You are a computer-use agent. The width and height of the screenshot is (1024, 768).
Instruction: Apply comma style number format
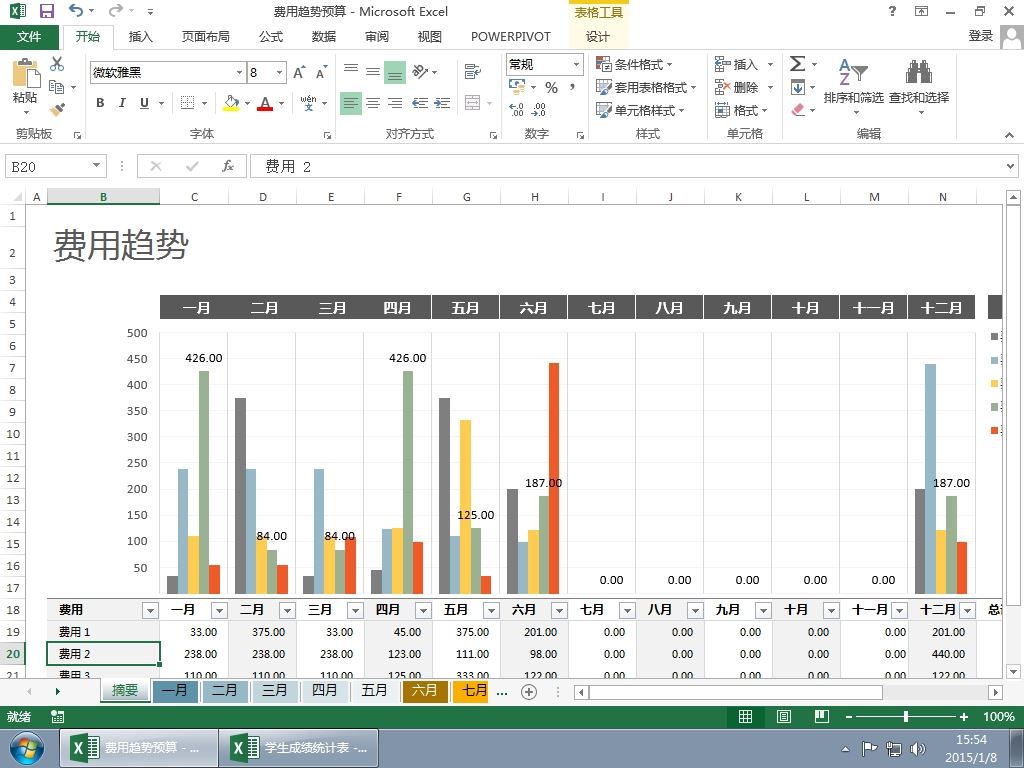pyautogui.click(x=573, y=88)
